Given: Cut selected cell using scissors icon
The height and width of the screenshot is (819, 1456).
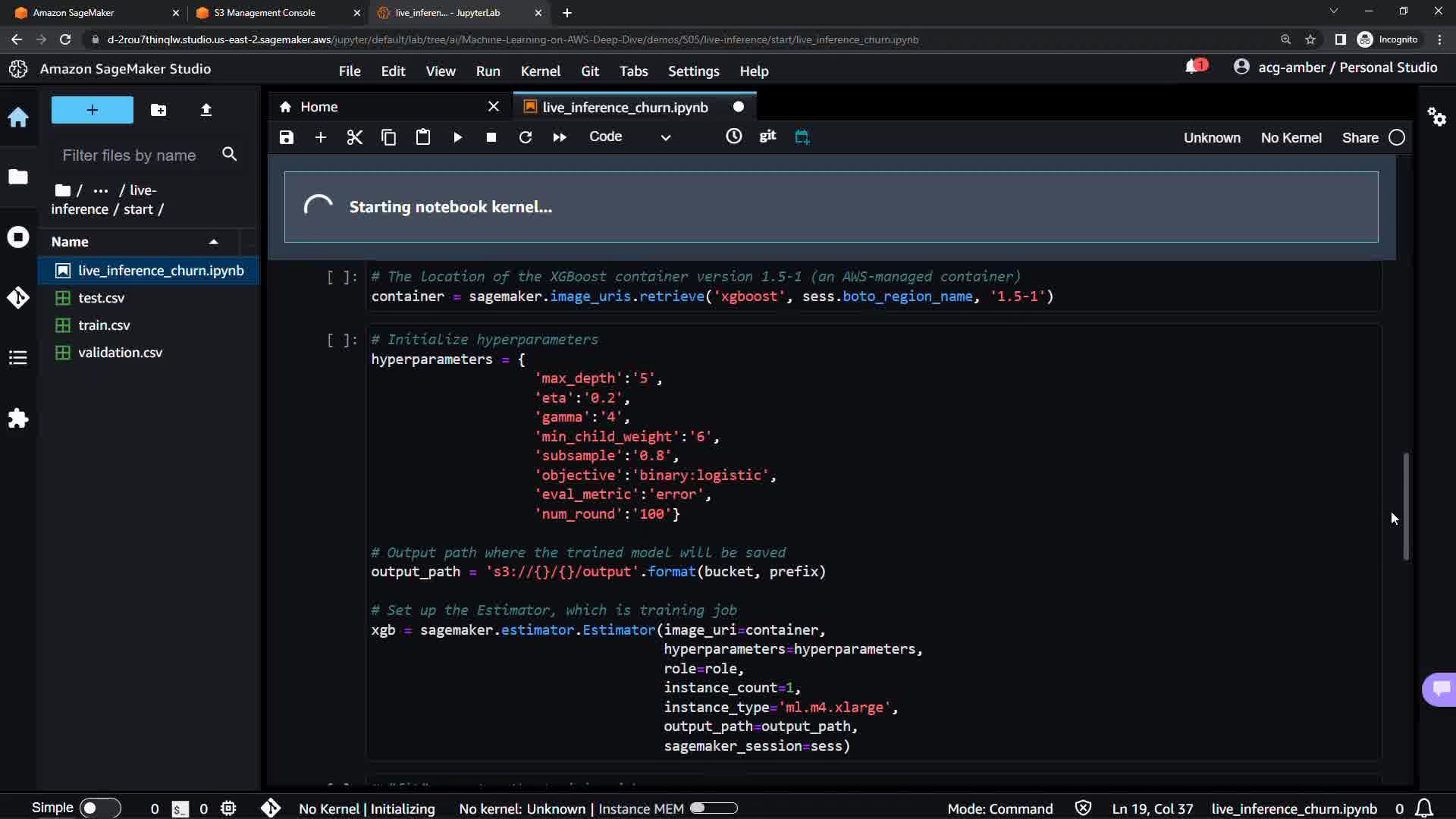Looking at the screenshot, I should 354,137.
